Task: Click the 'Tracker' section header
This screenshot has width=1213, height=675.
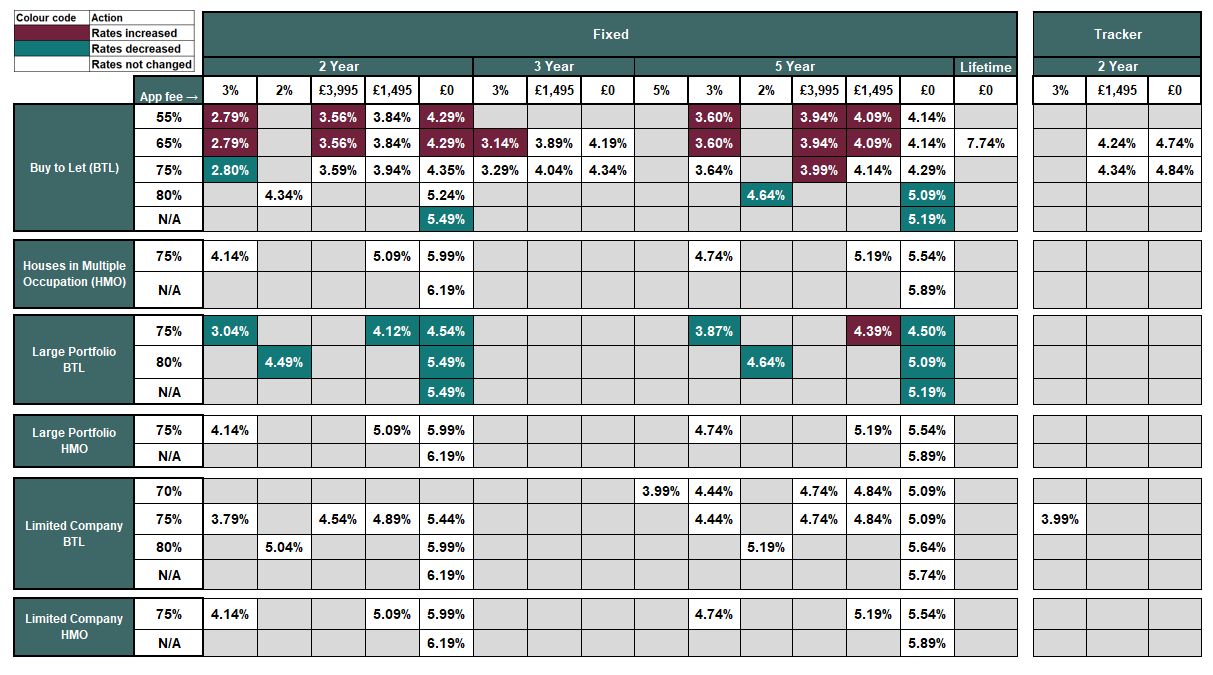Action: 1117,34
